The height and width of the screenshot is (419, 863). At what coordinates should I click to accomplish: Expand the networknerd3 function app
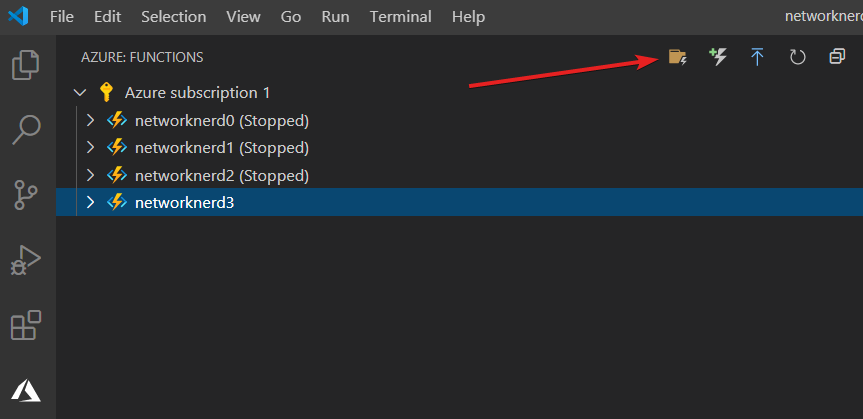coord(91,203)
